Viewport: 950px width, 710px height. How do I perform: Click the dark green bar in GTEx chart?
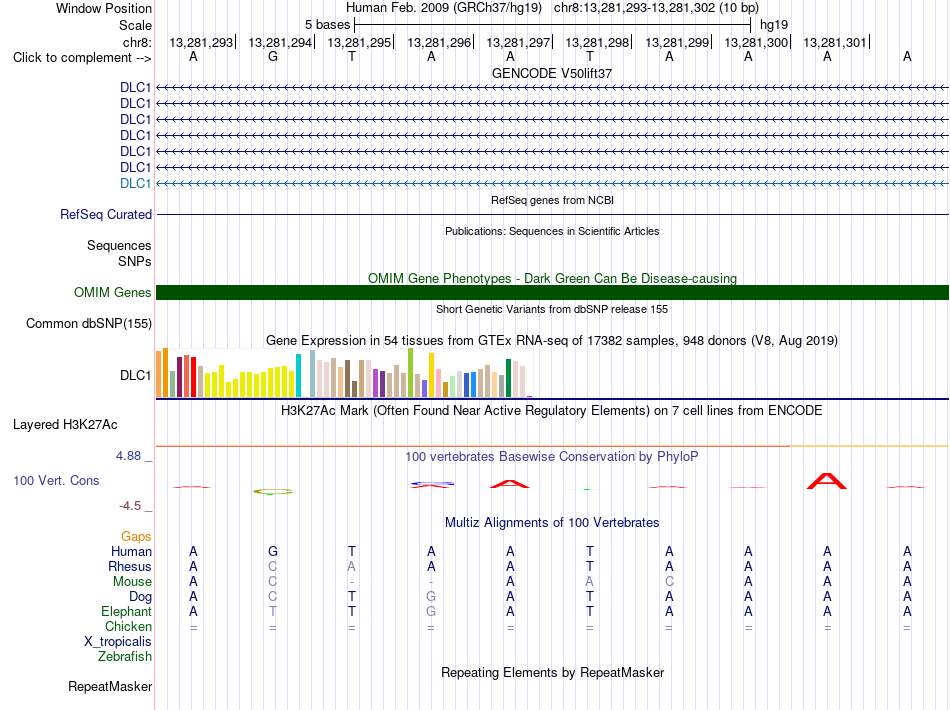pyautogui.click(x=508, y=378)
